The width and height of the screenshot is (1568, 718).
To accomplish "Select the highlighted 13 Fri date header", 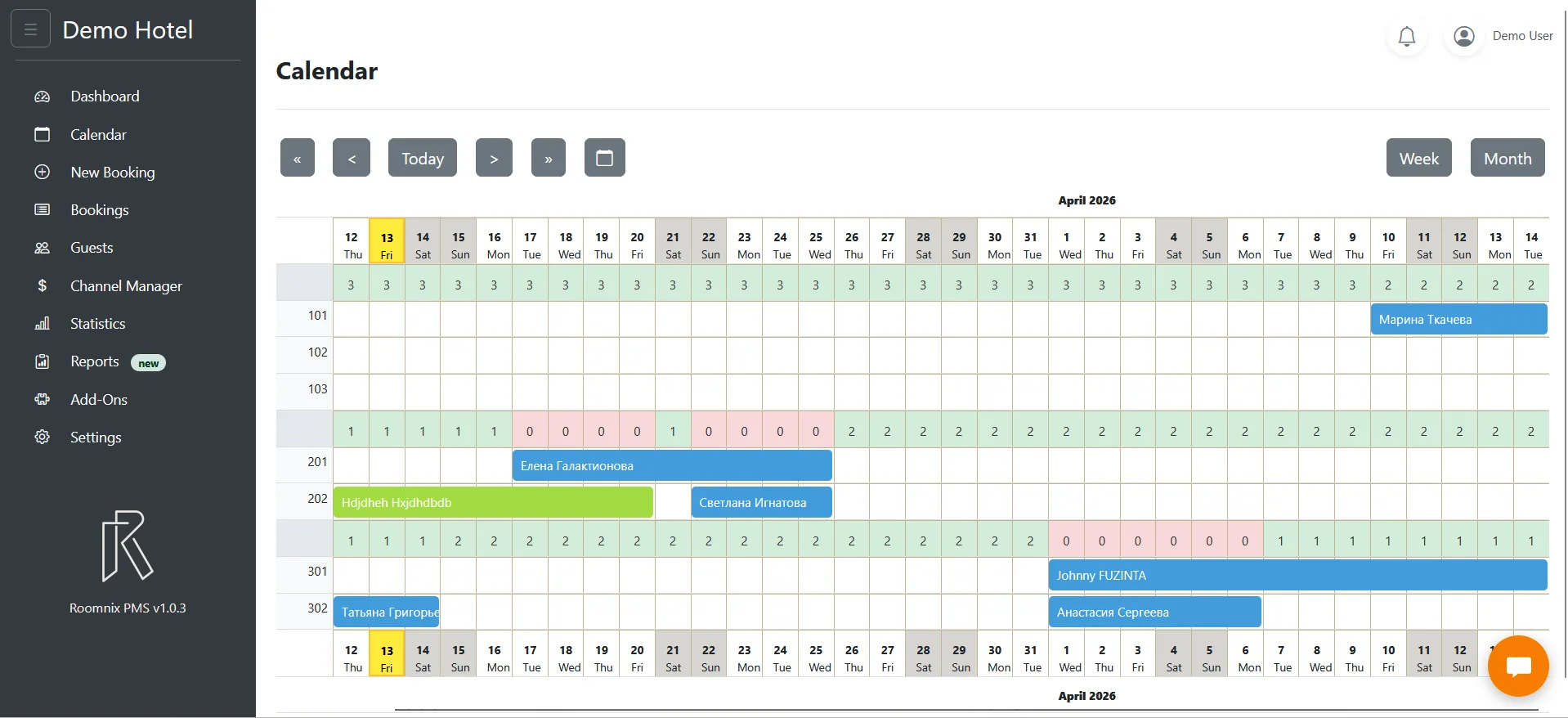I will point(387,241).
